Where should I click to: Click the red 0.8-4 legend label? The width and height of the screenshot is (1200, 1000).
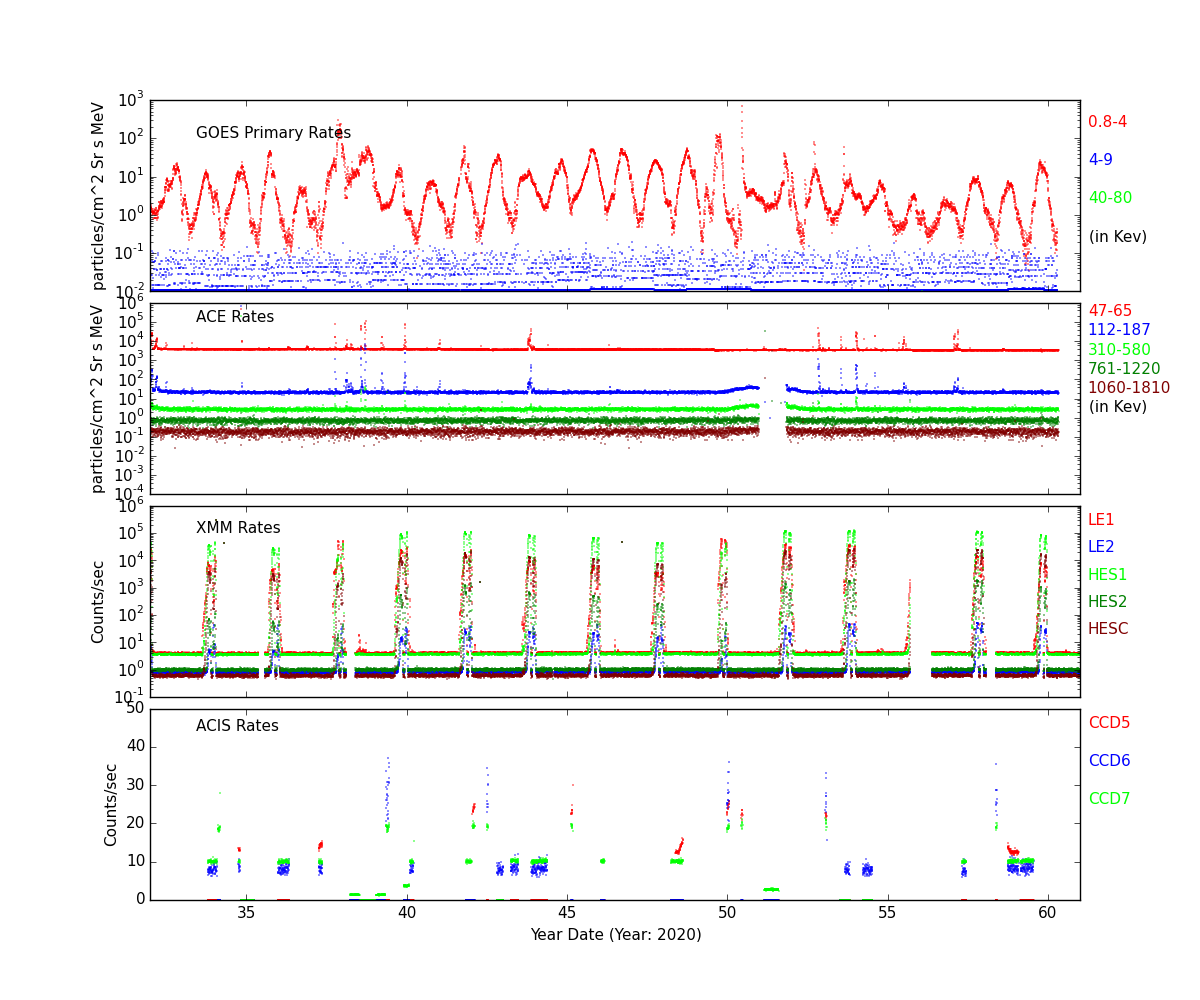pyautogui.click(x=1107, y=122)
